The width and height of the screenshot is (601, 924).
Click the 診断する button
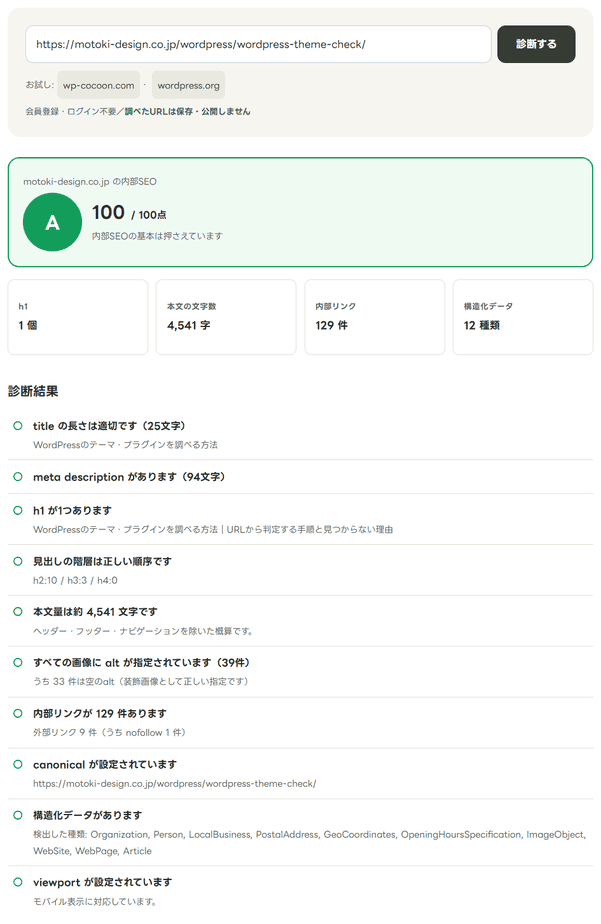[x=536, y=44]
